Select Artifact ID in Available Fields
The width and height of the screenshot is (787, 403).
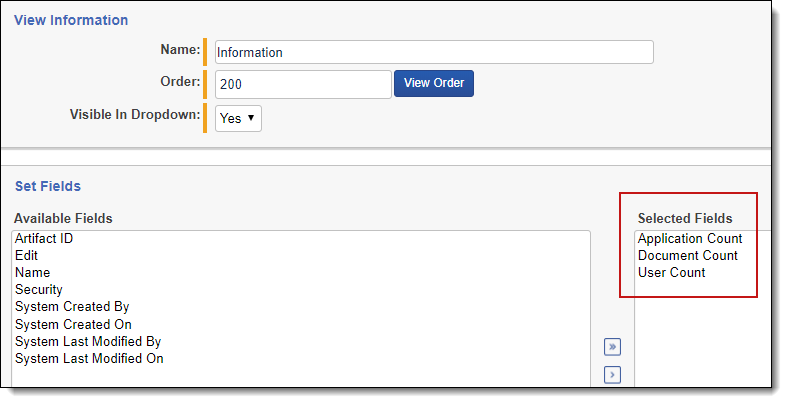pos(44,238)
